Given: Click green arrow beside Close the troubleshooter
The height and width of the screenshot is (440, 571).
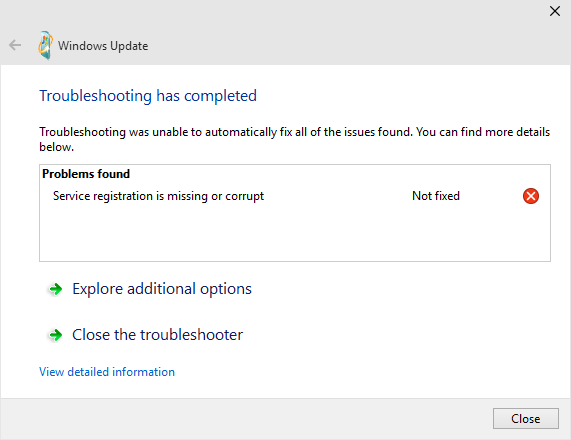Looking at the screenshot, I should coord(55,335).
